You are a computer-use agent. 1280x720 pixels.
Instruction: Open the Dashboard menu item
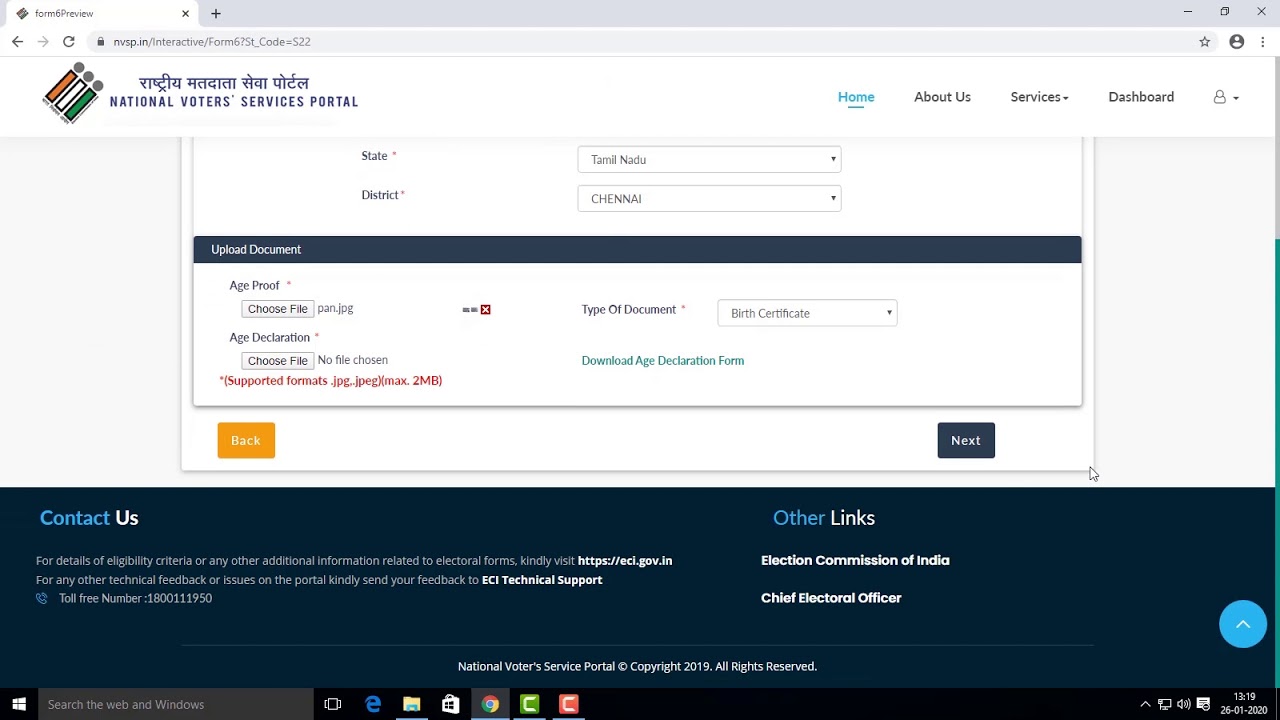click(1141, 97)
